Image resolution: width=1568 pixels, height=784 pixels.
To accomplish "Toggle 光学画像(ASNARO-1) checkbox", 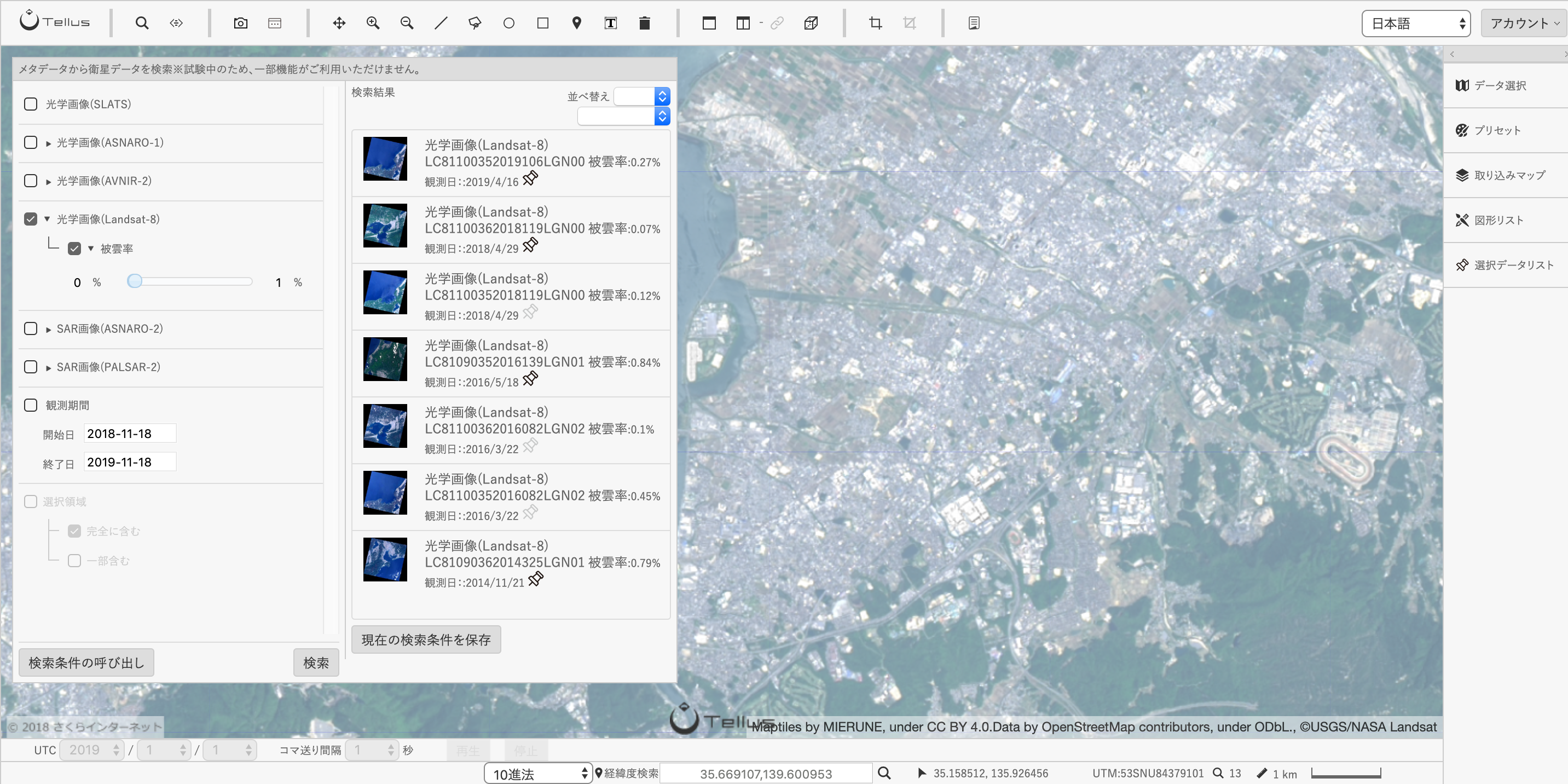I will coord(31,142).
